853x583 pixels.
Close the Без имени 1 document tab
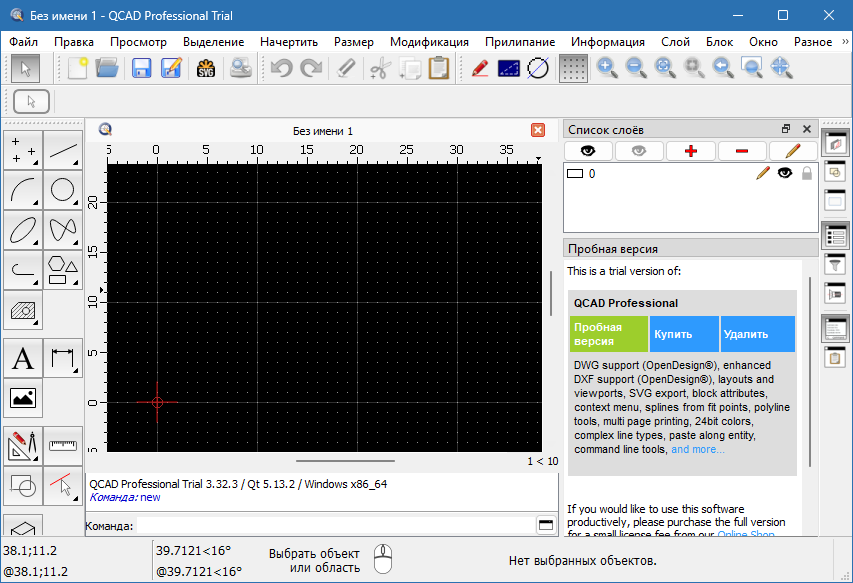(x=537, y=130)
